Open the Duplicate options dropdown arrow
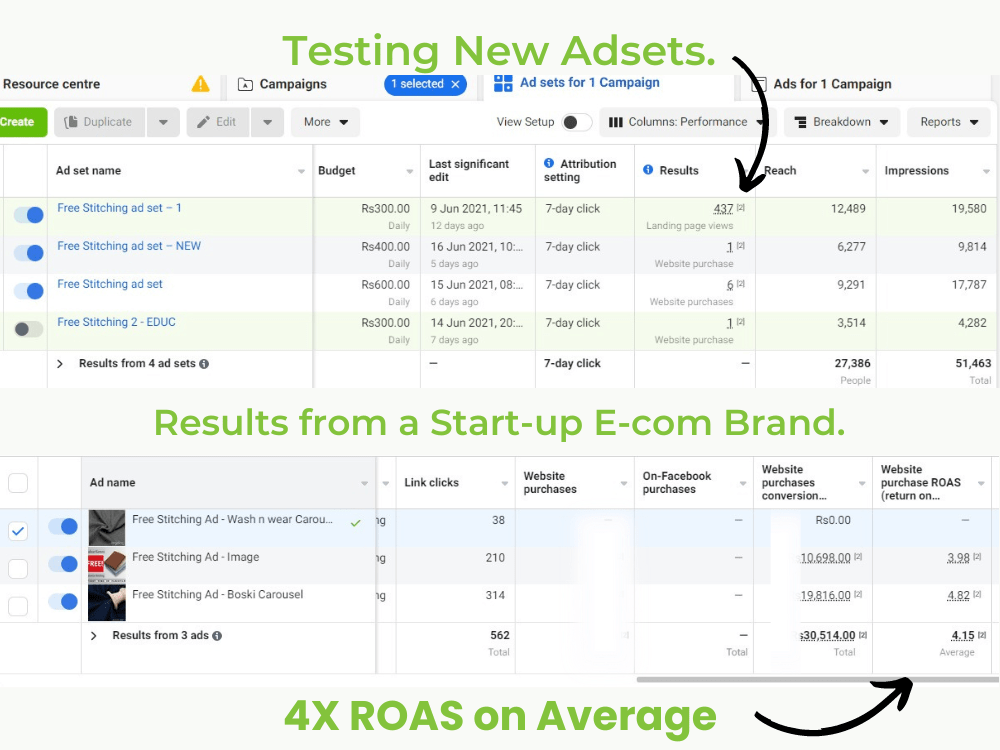The height and width of the screenshot is (750, 1000). (163, 122)
